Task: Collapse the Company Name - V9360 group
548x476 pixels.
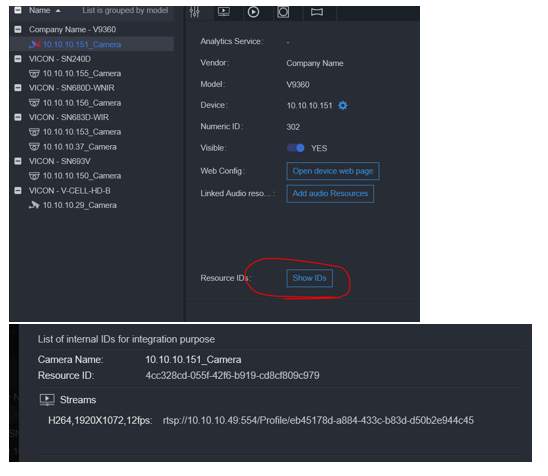Action: [18, 29]
